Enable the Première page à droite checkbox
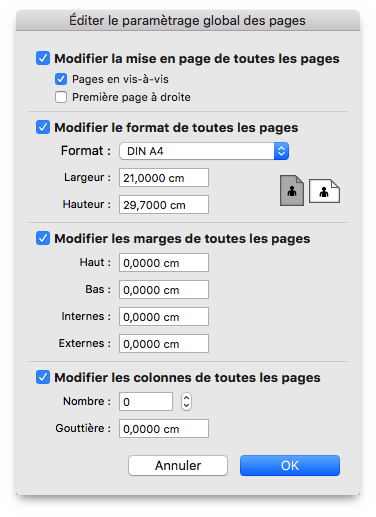Viewport: 376px width, 517px height. (x=61, y=97)
